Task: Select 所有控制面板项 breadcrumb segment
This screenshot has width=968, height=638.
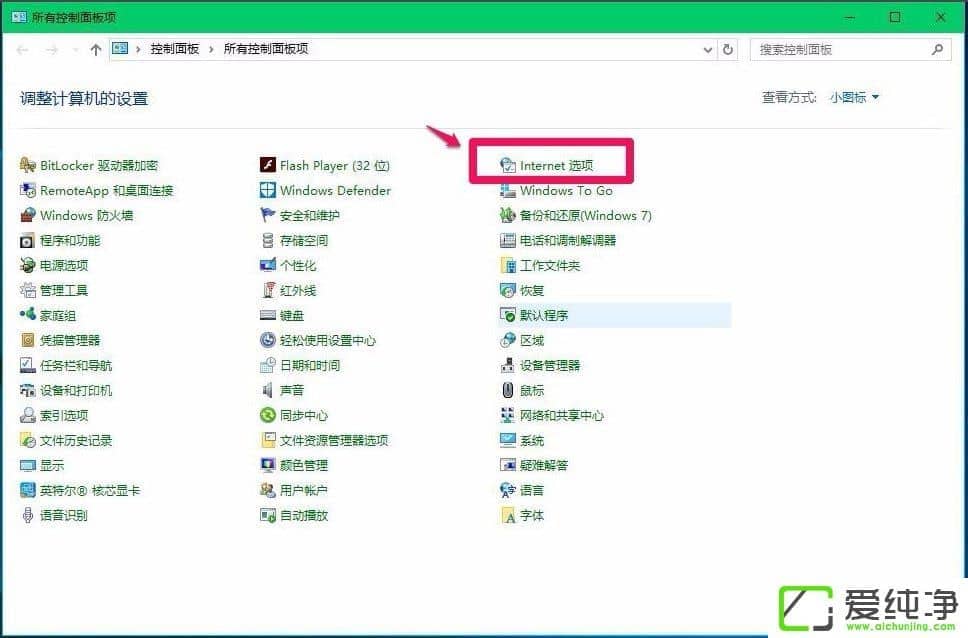Action: pyautogui.click(x=266, y=49)
